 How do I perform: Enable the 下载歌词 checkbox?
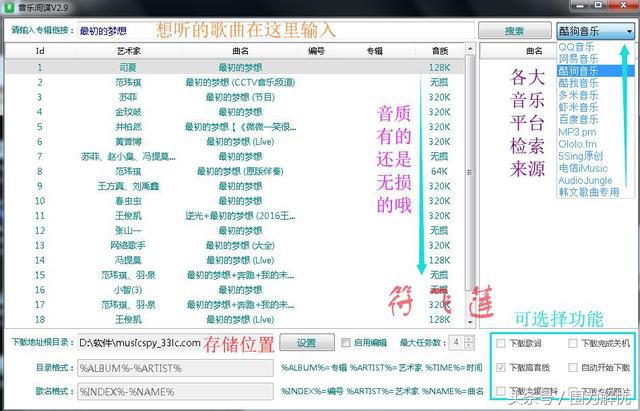[501, 344]
